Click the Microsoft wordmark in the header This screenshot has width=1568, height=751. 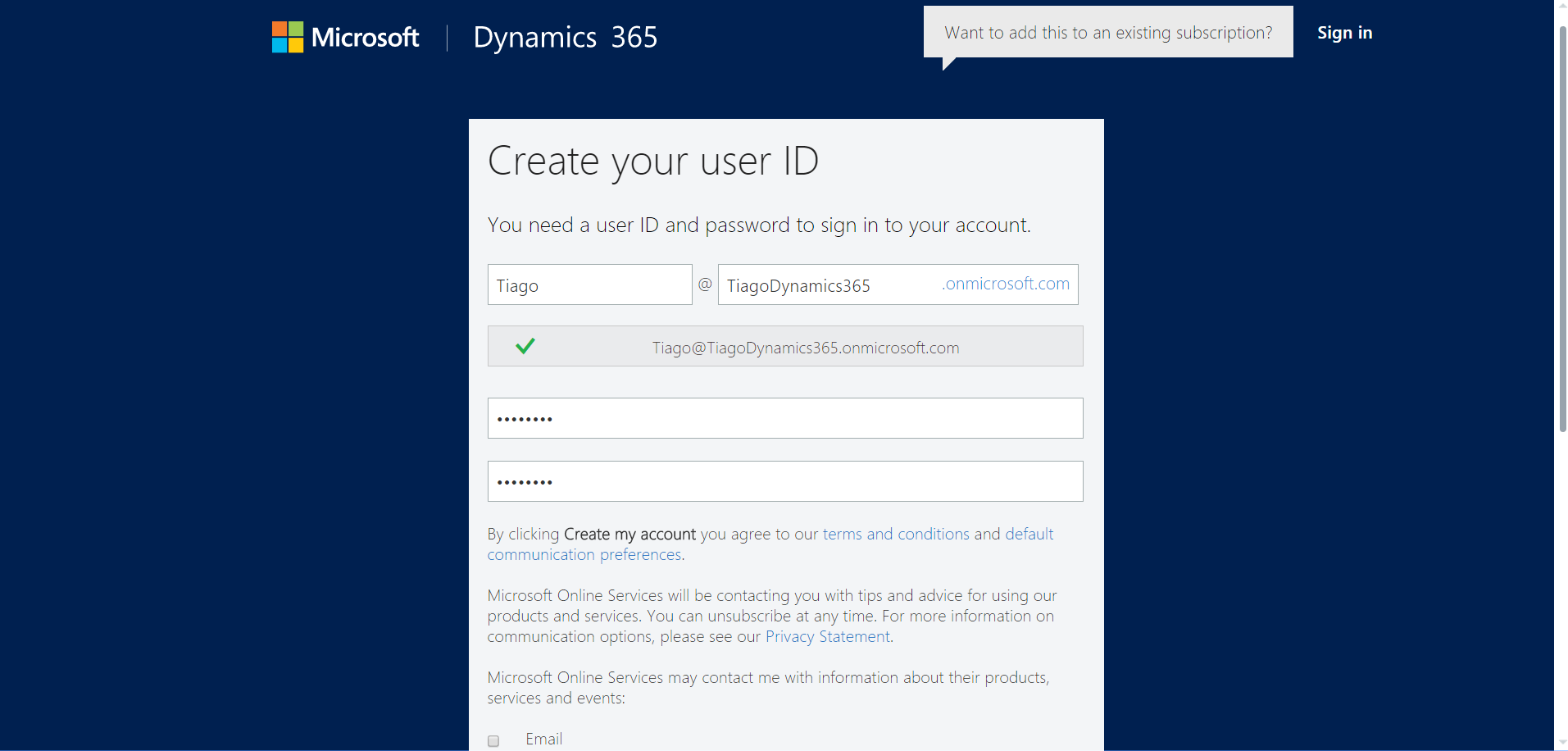point(365,37)
